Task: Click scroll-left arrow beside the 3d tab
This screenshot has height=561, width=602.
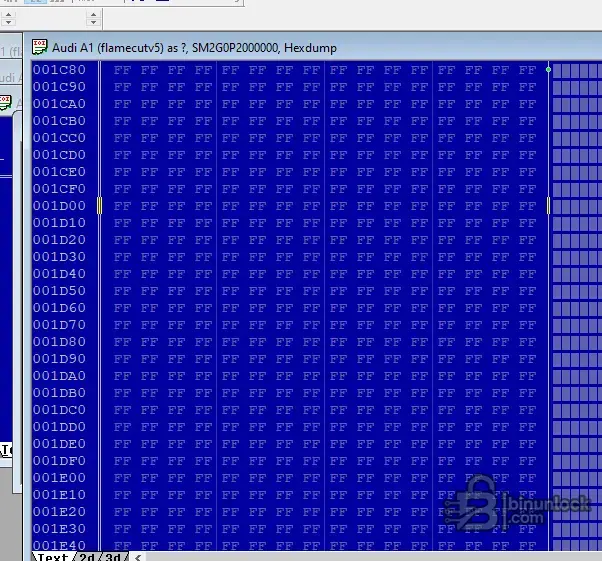Action: coord(138,557)
